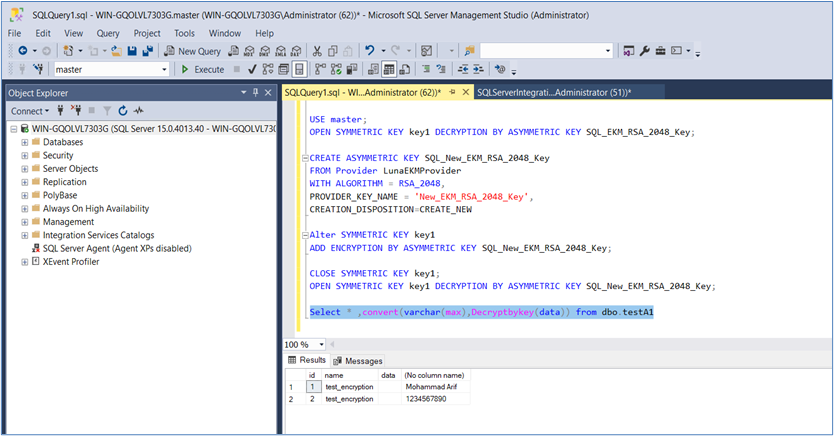834x436 pixels.
Task: Save the current query with Save icon
Action: [x=132, y=51]
